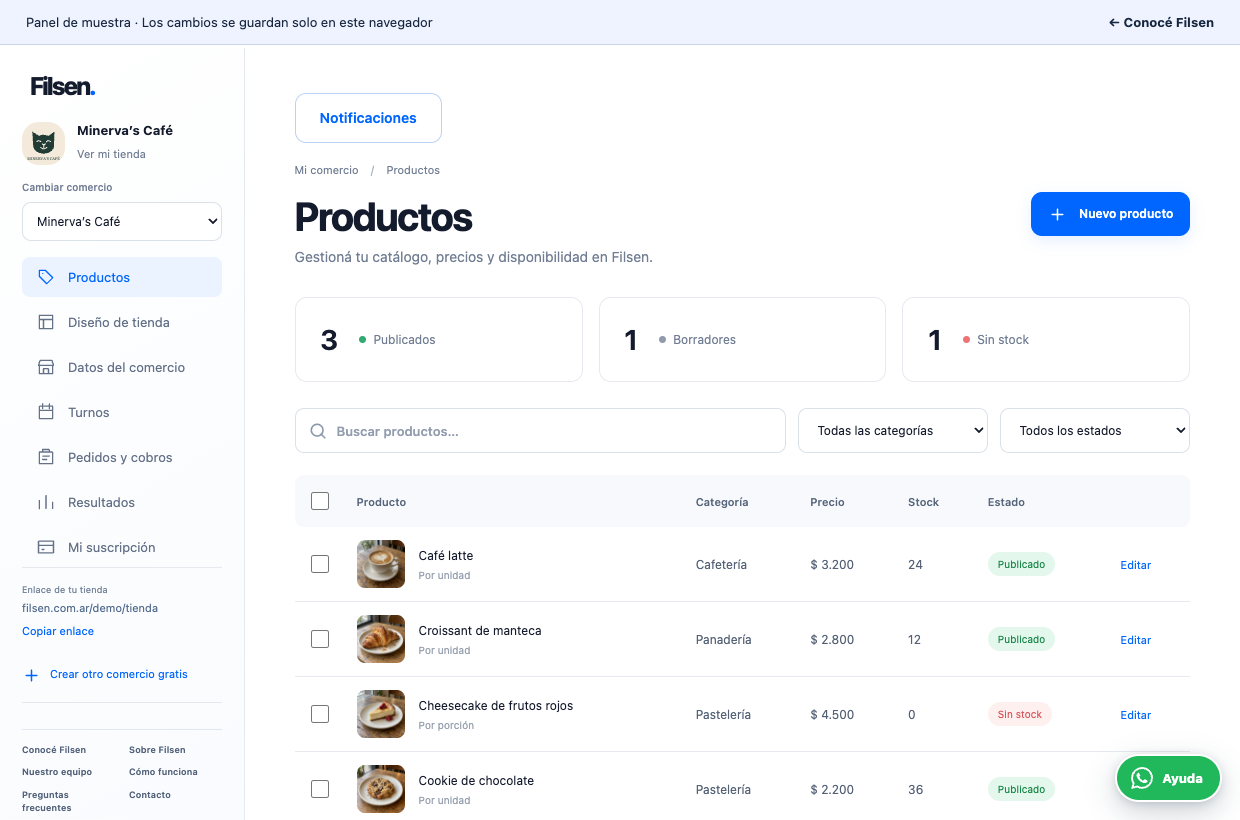Screen dimensions: 1240x820
Task: Select the Croissant de manteca row checkbox
Action: point(320,639)
